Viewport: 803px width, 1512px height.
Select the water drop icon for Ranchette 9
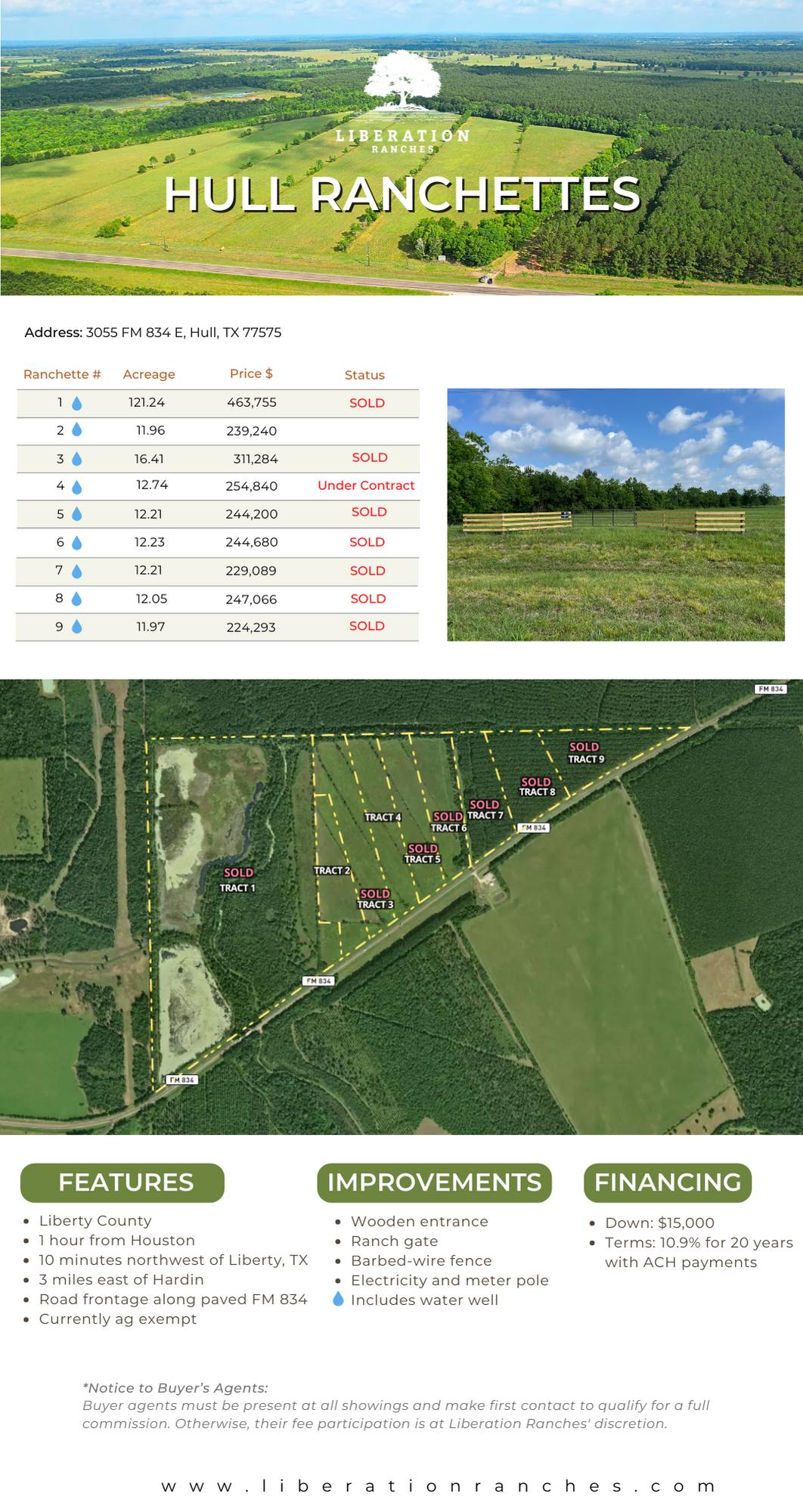[x=76, y=627]
